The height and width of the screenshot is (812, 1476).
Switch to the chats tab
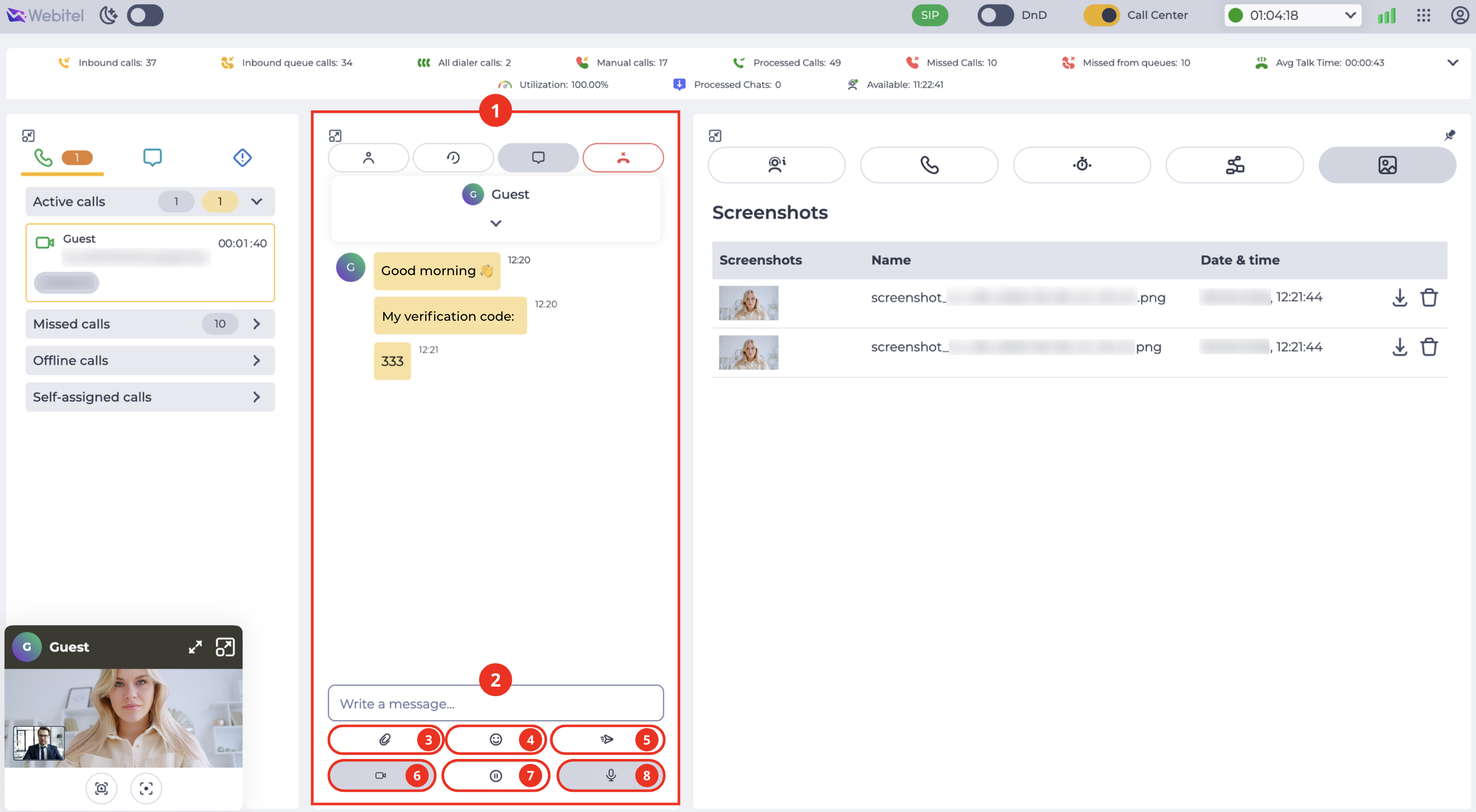coord(152,158)
